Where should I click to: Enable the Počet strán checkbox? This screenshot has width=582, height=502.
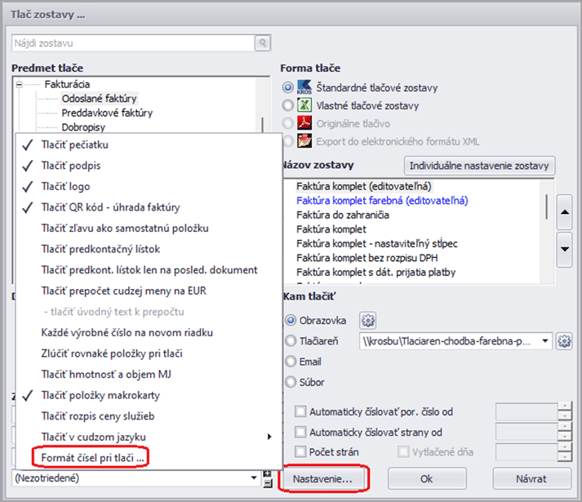300,452
